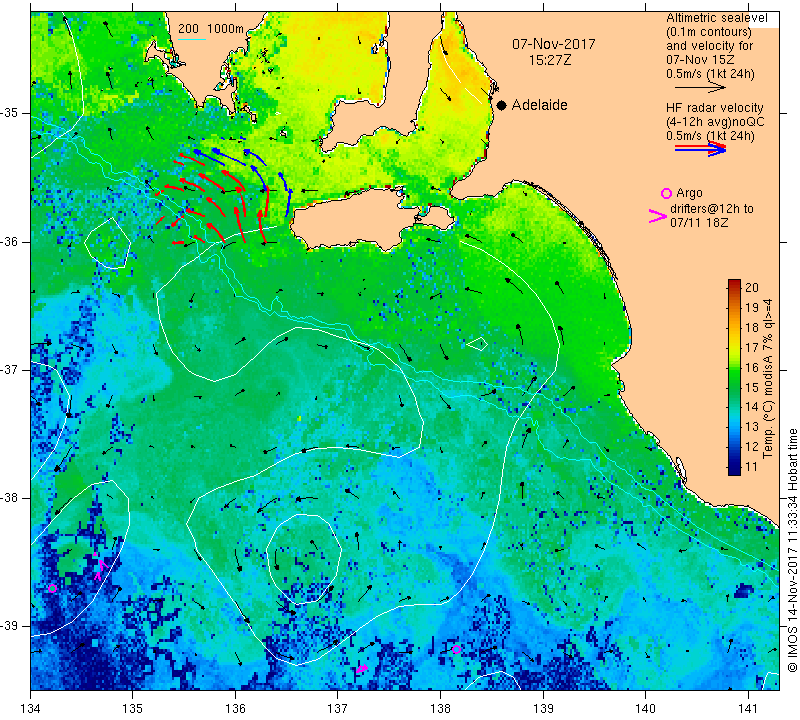
Task: Click the "200 1000m" depth contour label
Action: 211,29
